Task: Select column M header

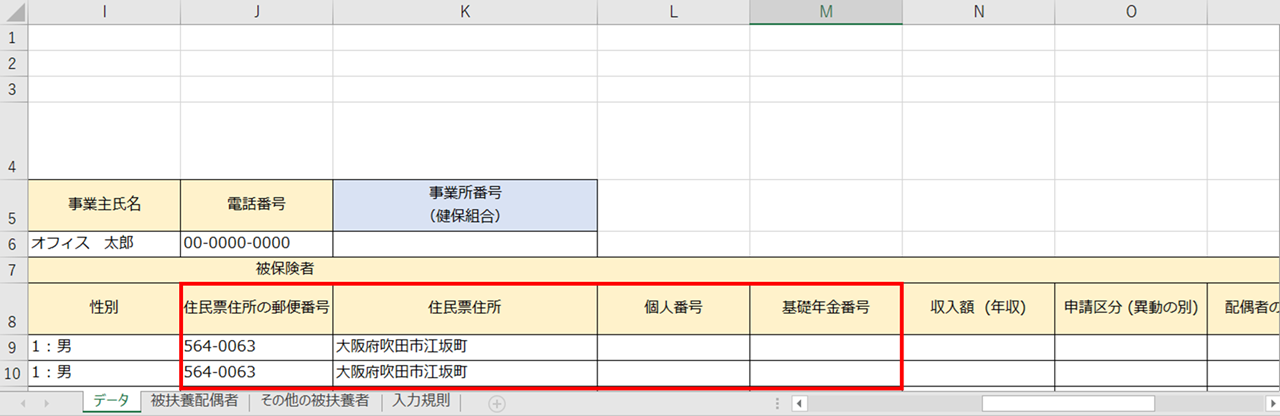Action: pyautogui.click(x=826, y=12)
